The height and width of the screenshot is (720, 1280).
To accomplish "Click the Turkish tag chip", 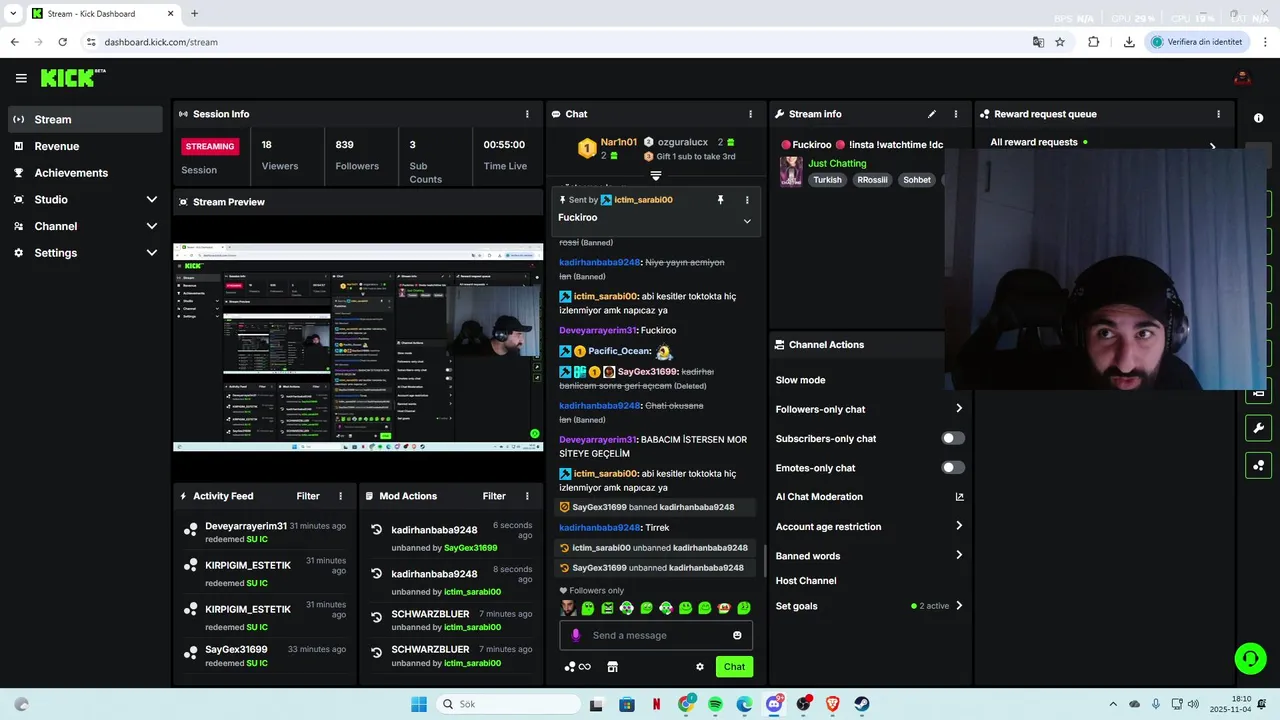I will 827,180.
